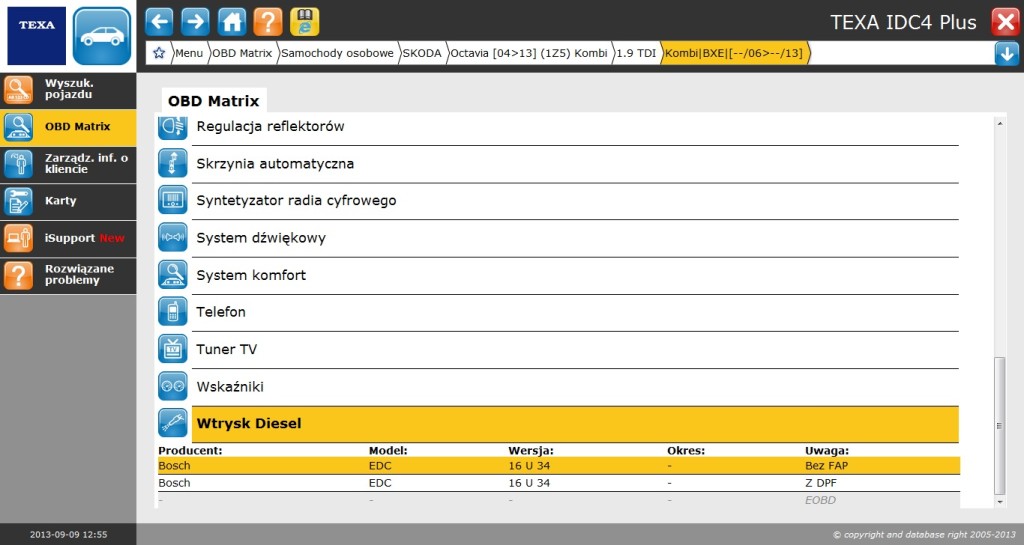The height and width of the screenshot is (545, 1024).
Task: Go to the home screen icon
Action: [232, 22]
